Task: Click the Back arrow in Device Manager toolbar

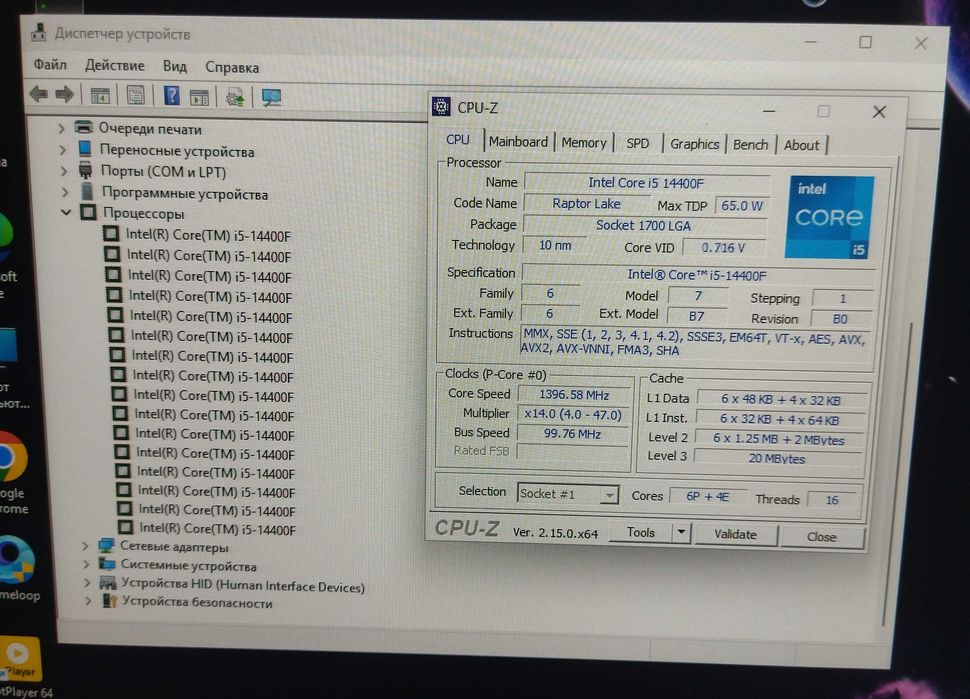Action: coord(39,94)
